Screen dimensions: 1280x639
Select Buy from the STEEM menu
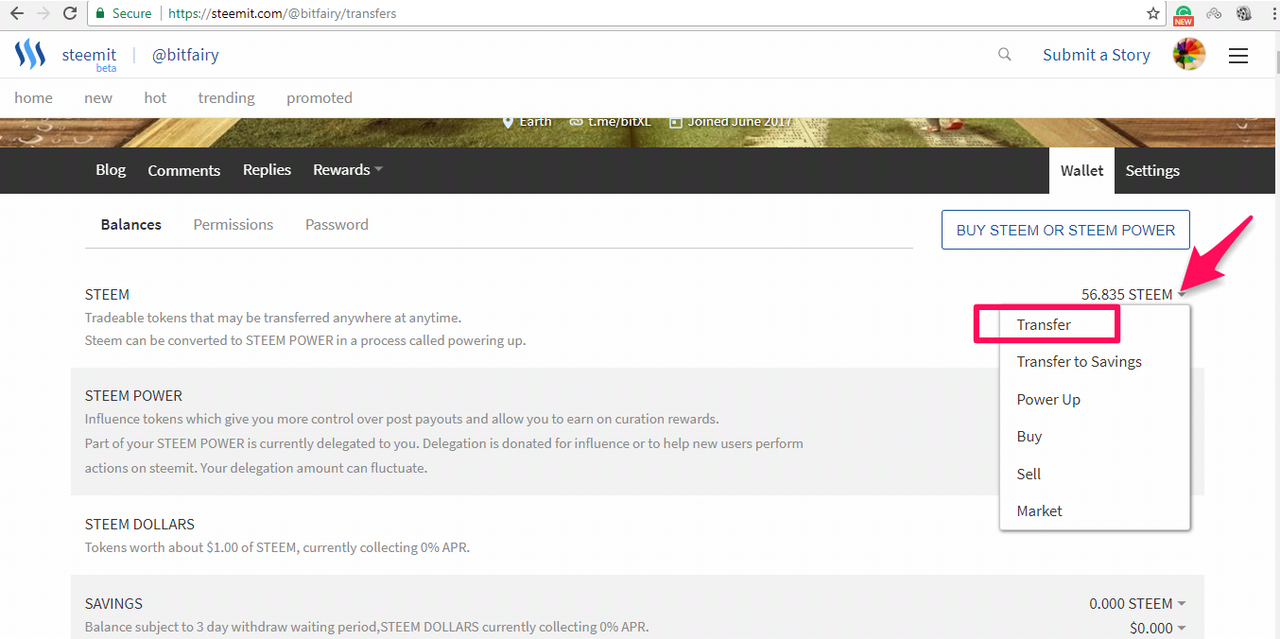pos(1030,436)
